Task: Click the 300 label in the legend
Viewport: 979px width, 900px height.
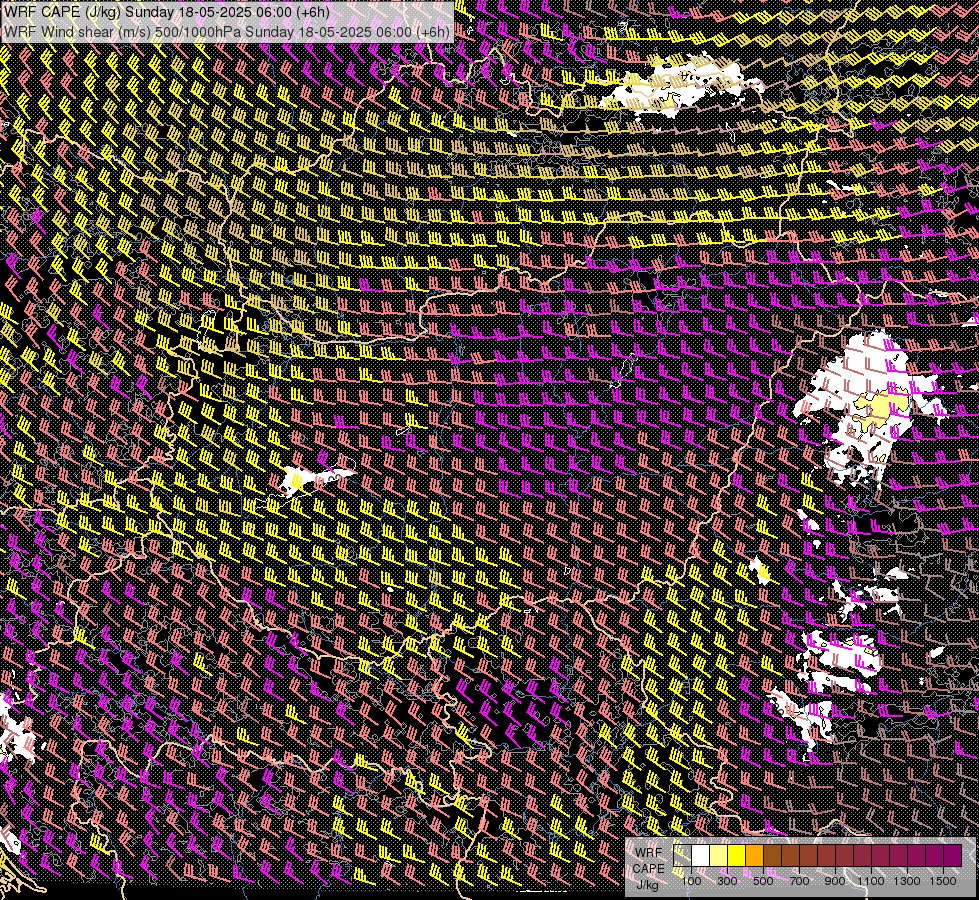Action: coord(727,881)
